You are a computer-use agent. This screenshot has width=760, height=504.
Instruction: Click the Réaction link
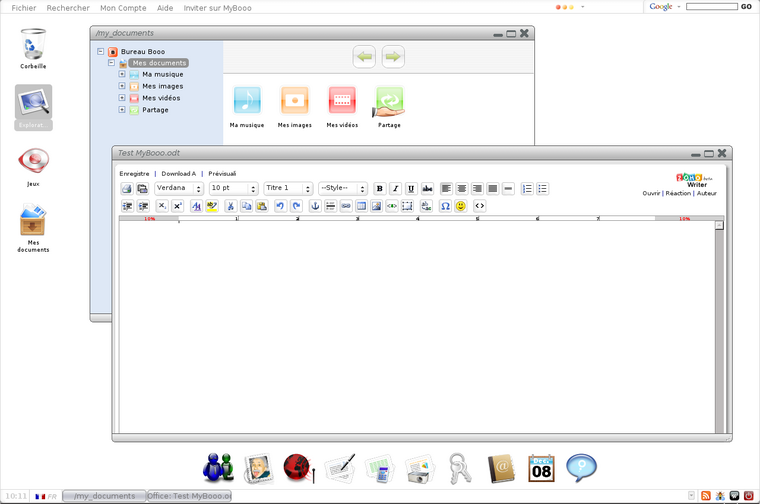point(678,193)
